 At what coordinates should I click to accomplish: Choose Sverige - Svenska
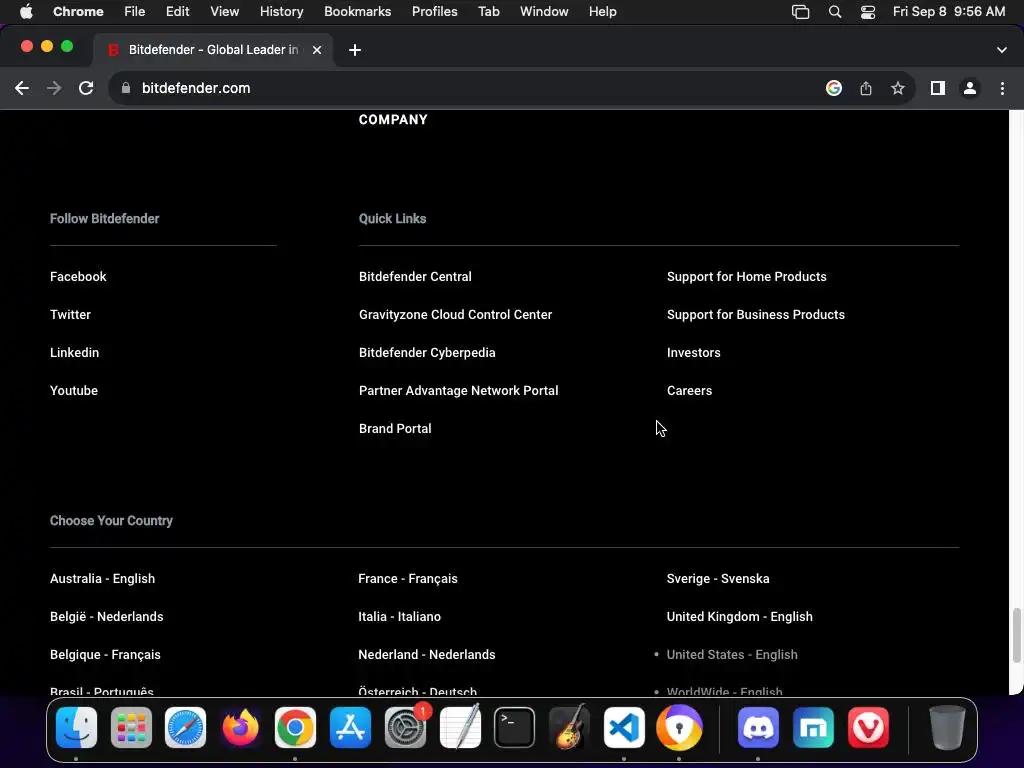tap(718, 579)
